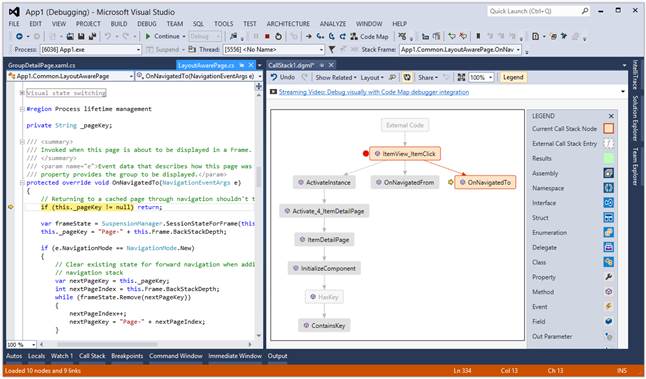Zoom to fit using the code map toolbar icon
The image size is (646, 379).
(x=461, y=77)
